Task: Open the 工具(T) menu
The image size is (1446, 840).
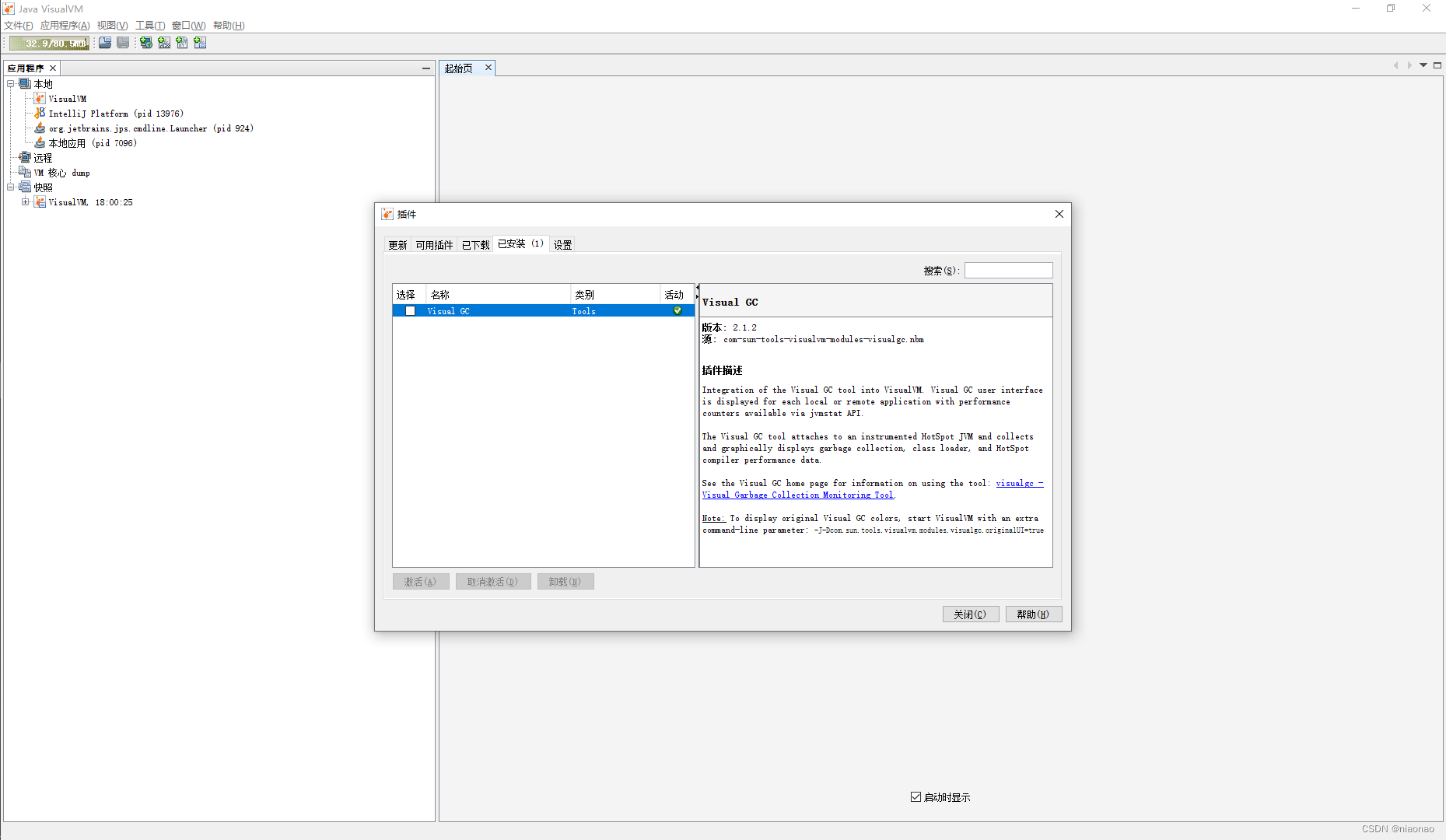Action: coord(150,26)
